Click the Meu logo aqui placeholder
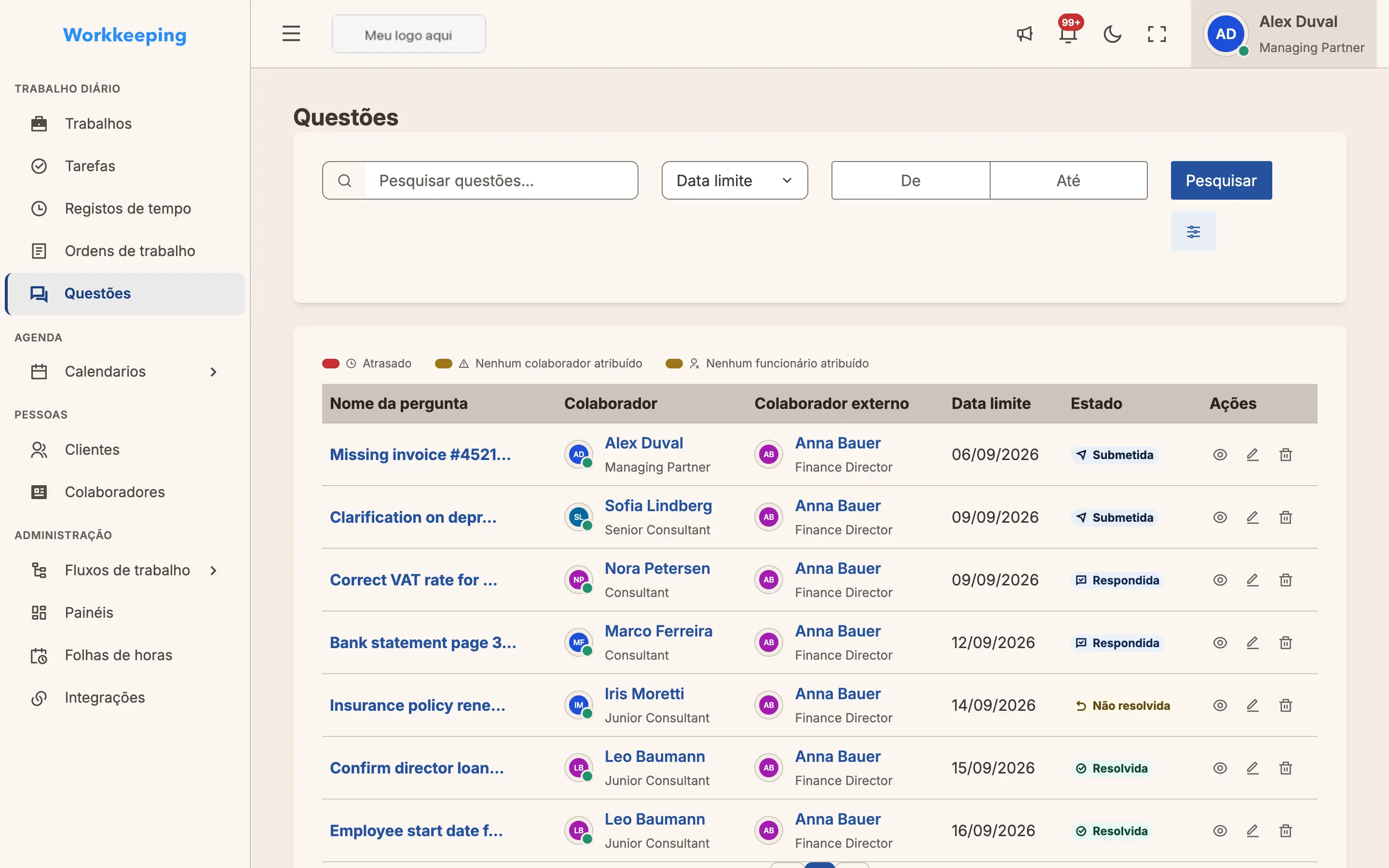The image size is (1389, 868). click(x=409, y=34)
